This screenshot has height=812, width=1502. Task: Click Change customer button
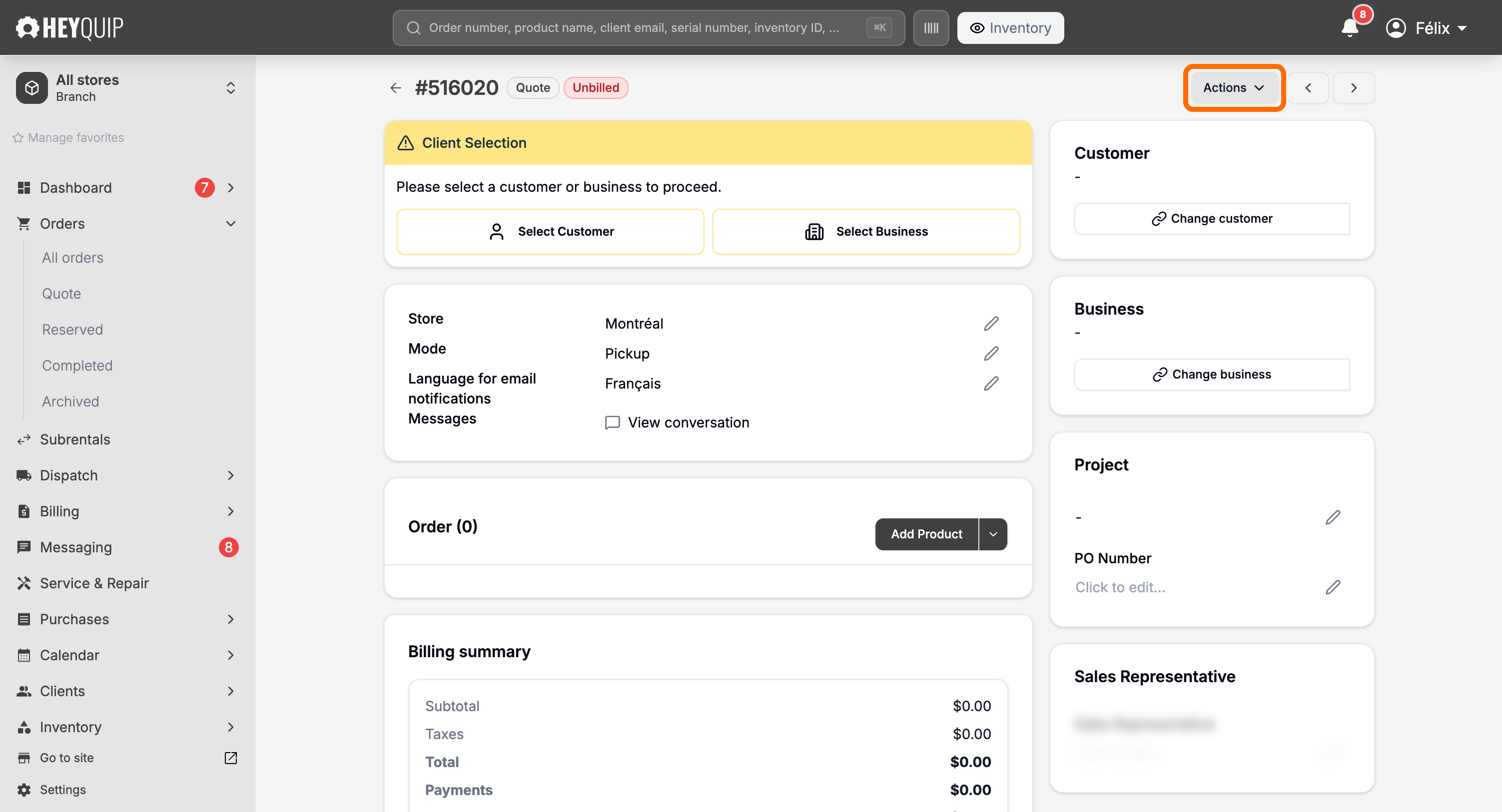(1212, 219)
